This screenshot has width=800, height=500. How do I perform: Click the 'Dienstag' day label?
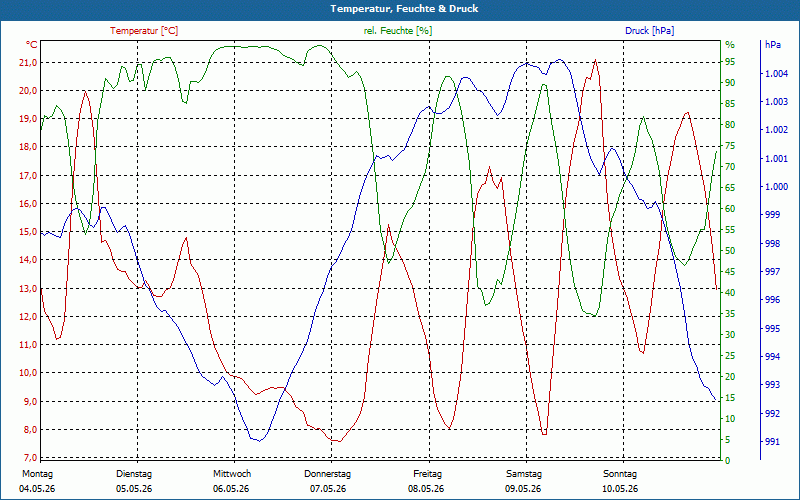coord(134,474)
